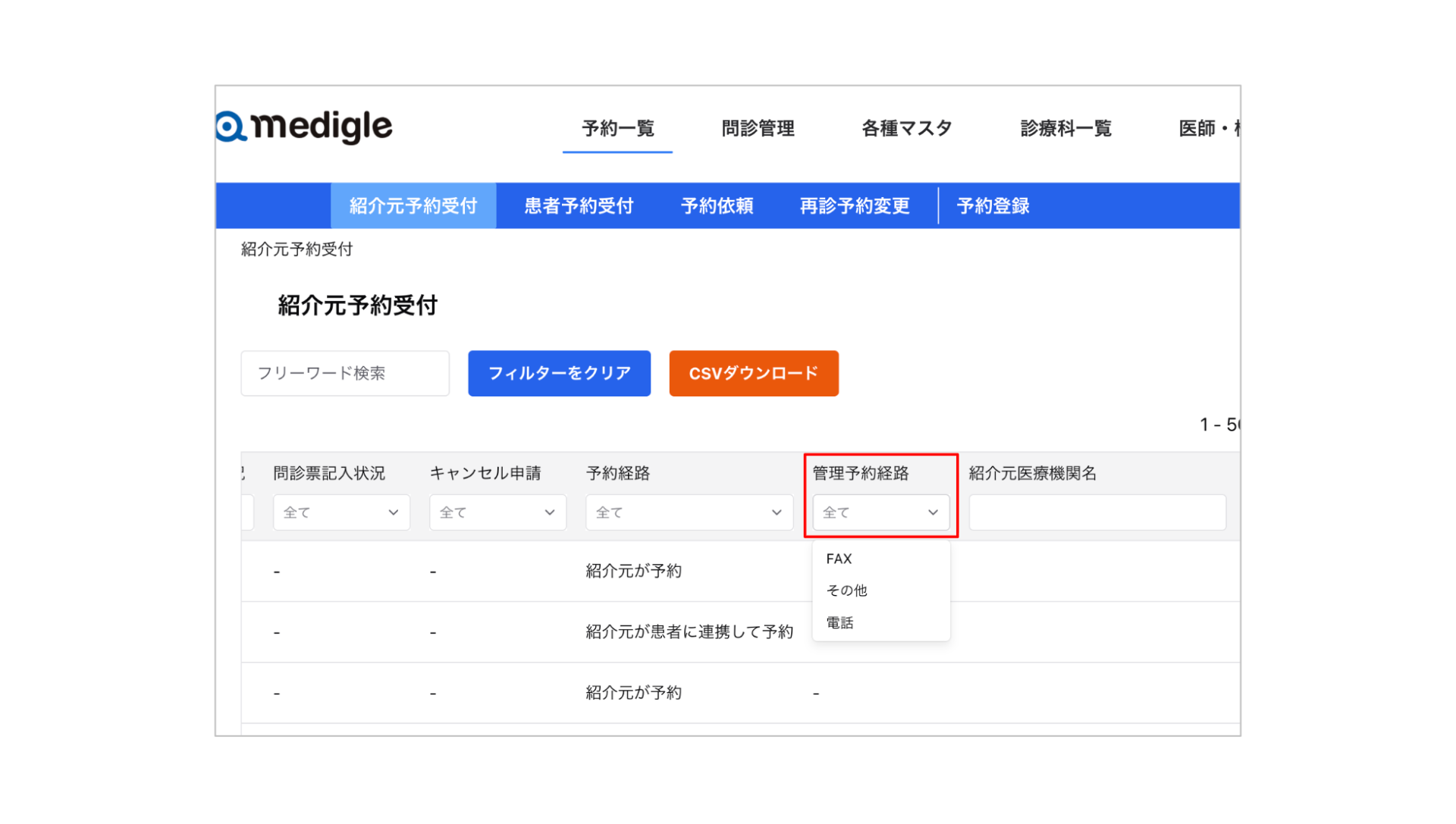The height and width of the screenshot is (824, 1456).
Task: Click the 紹介元医療機関名 filter text field
Action: [1097, 512]
